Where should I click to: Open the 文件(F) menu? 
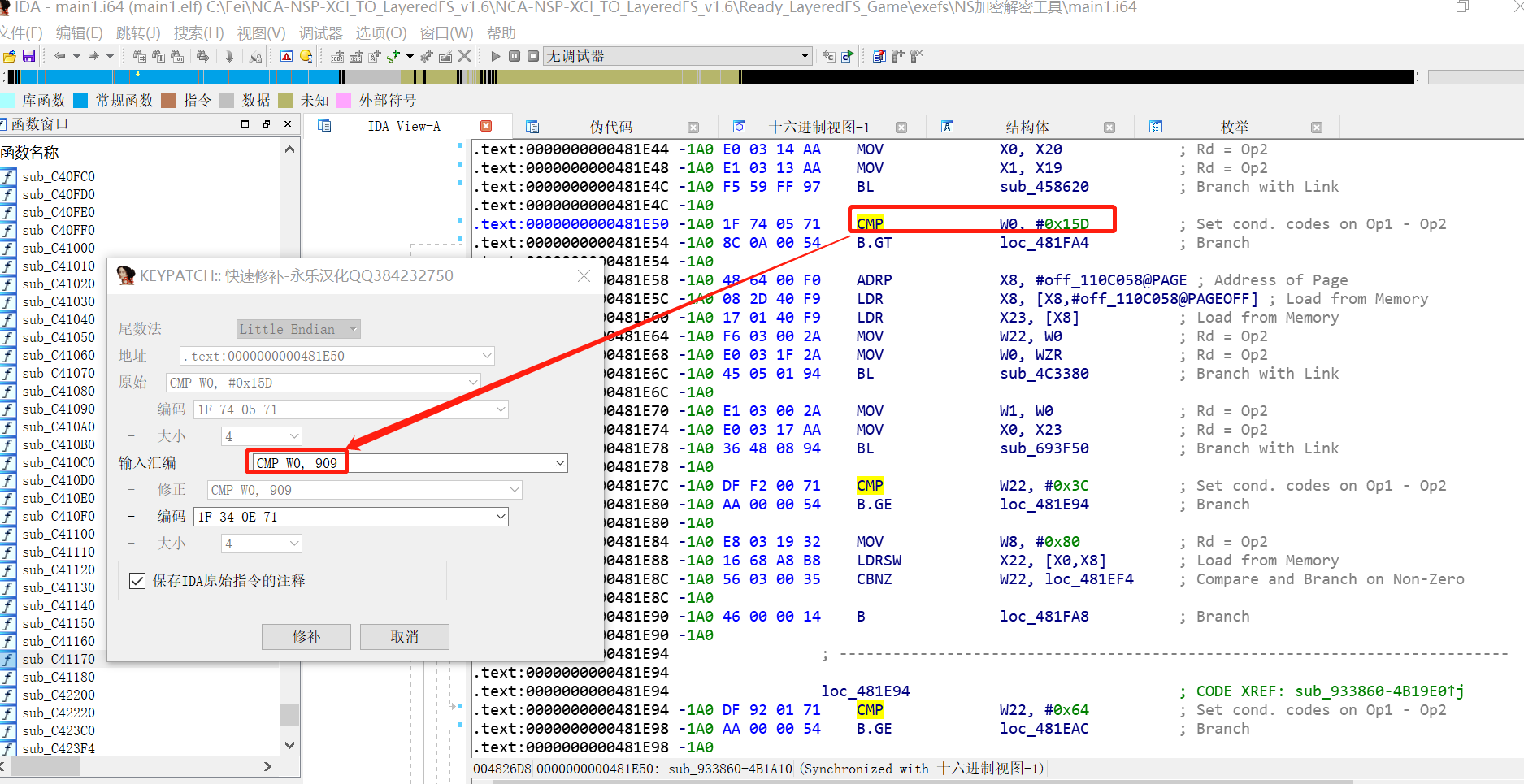click(x=21, y=33)
